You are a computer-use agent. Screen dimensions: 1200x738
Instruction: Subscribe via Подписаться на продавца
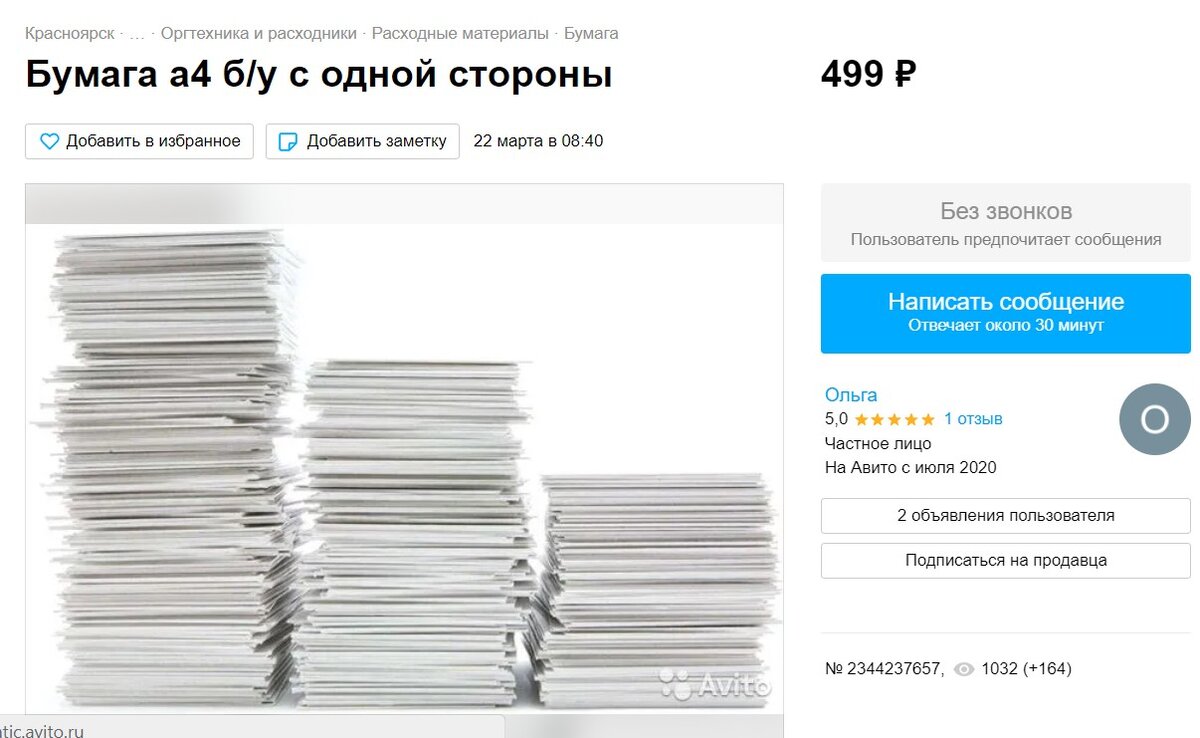click(x=1006, y=560)
